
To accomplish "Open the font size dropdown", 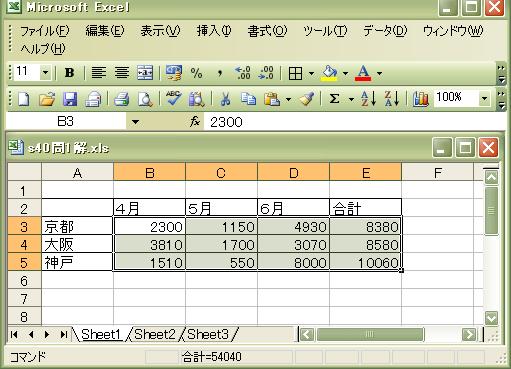I will point(45,72).
